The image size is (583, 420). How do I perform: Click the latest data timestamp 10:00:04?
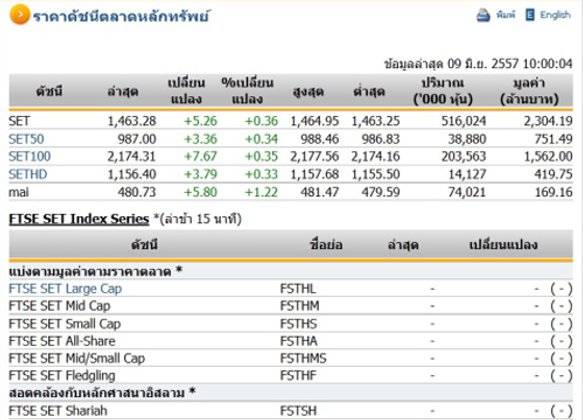548,64
